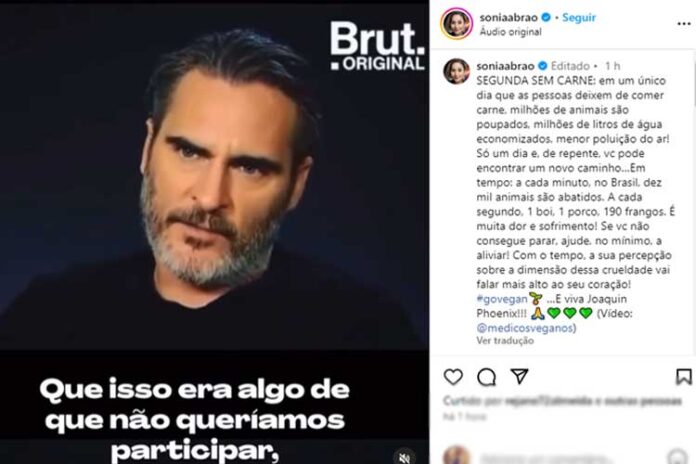Click the soniaabrao username in header

(x=508, y=17)
